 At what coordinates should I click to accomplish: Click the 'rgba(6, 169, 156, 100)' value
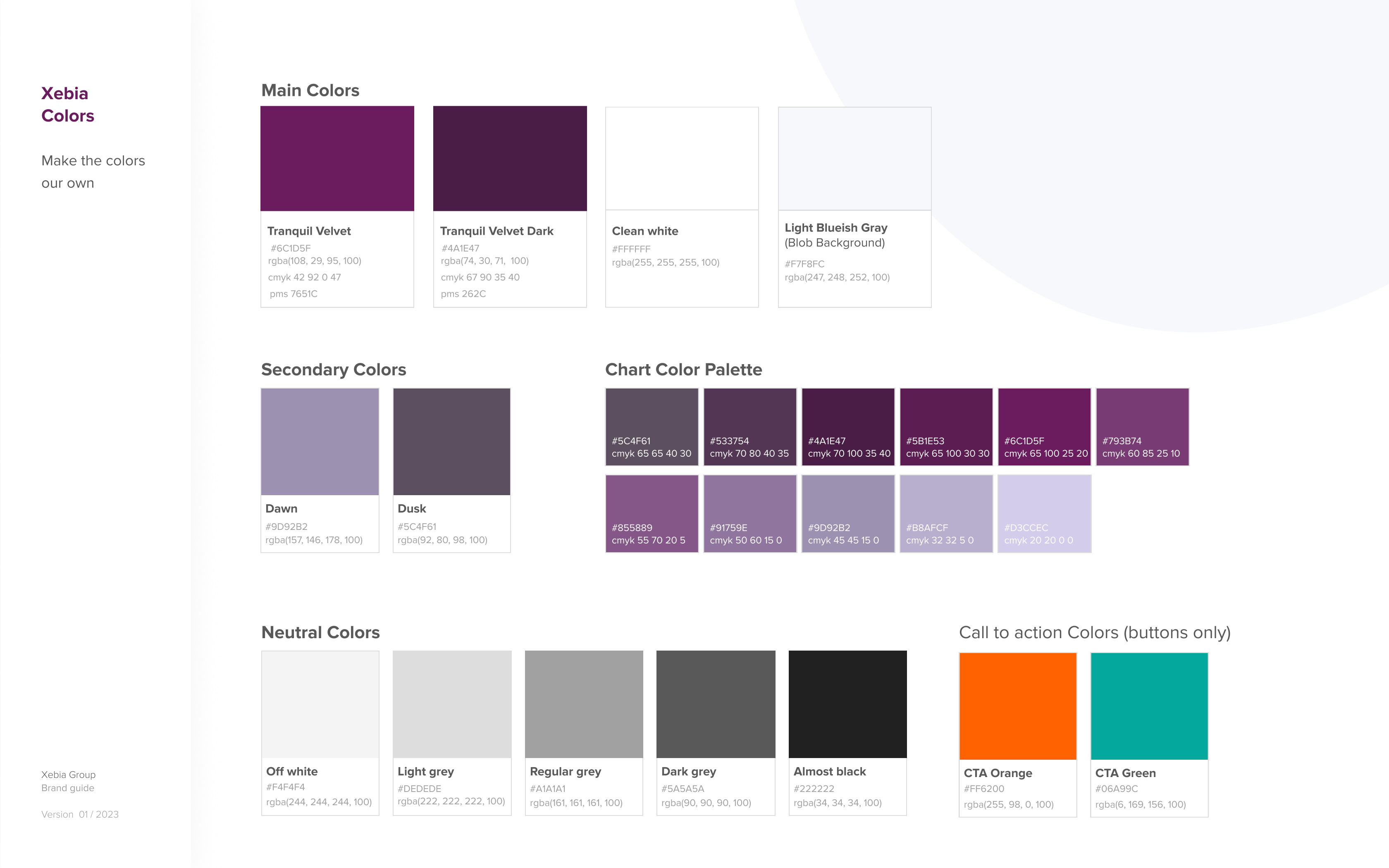[1141, 805]
